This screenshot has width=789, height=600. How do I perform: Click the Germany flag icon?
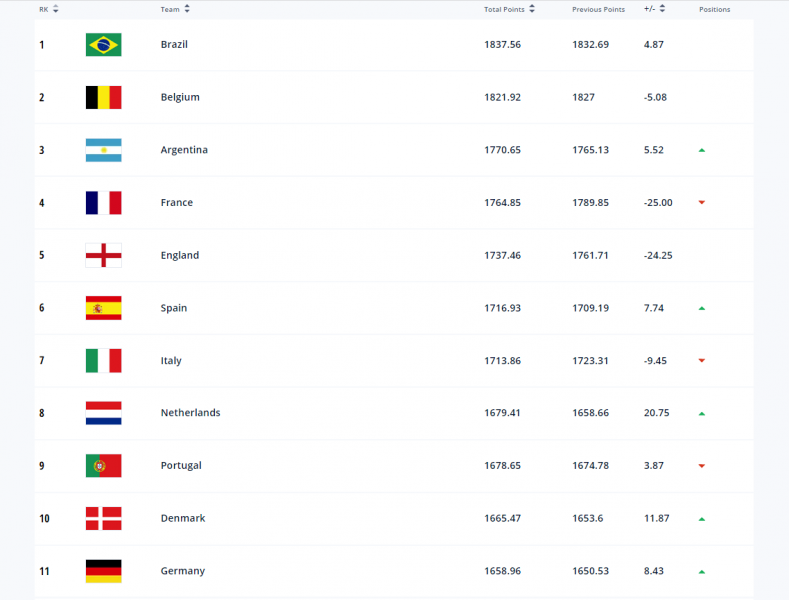(103, 571)
